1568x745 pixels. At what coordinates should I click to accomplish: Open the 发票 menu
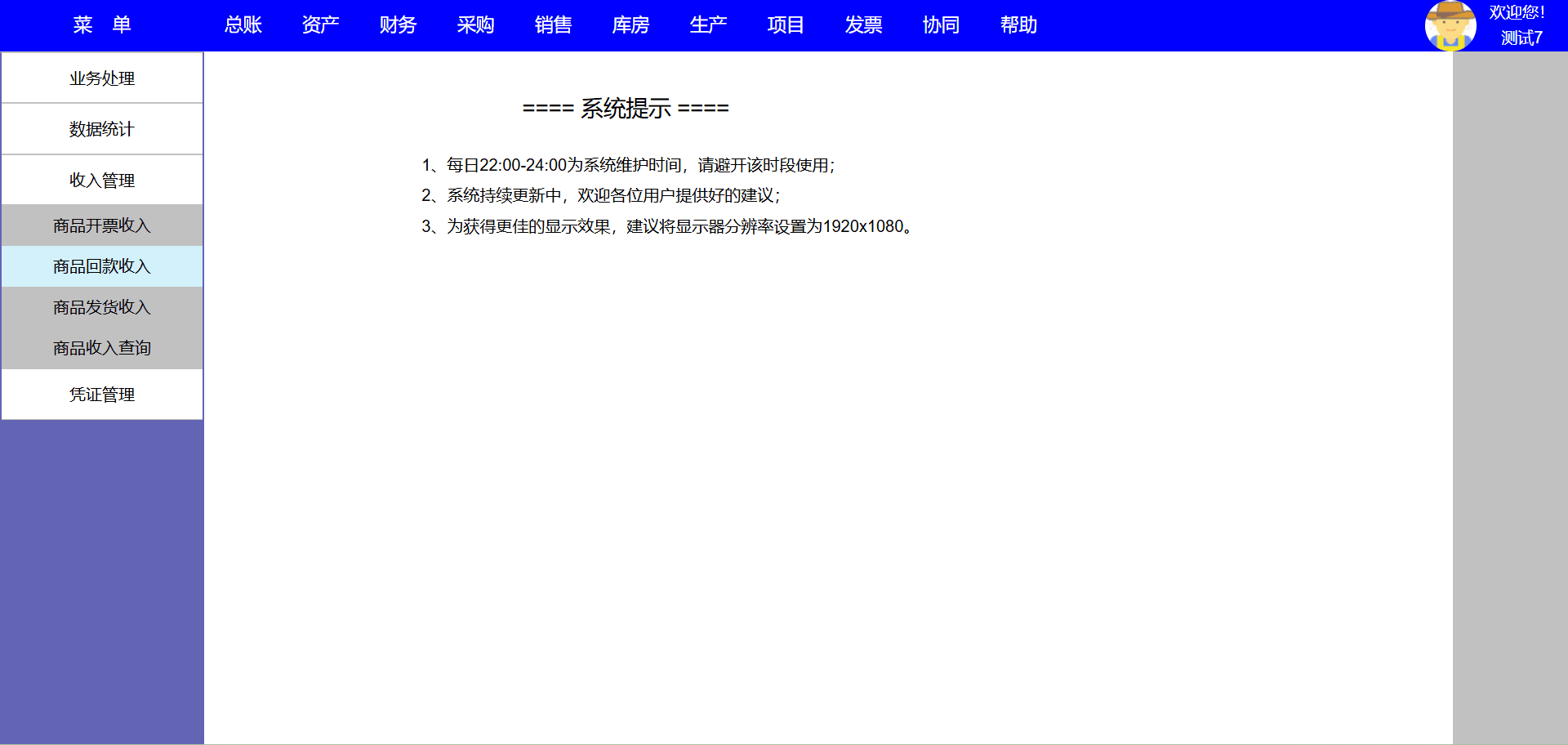[x=863, y=25]
